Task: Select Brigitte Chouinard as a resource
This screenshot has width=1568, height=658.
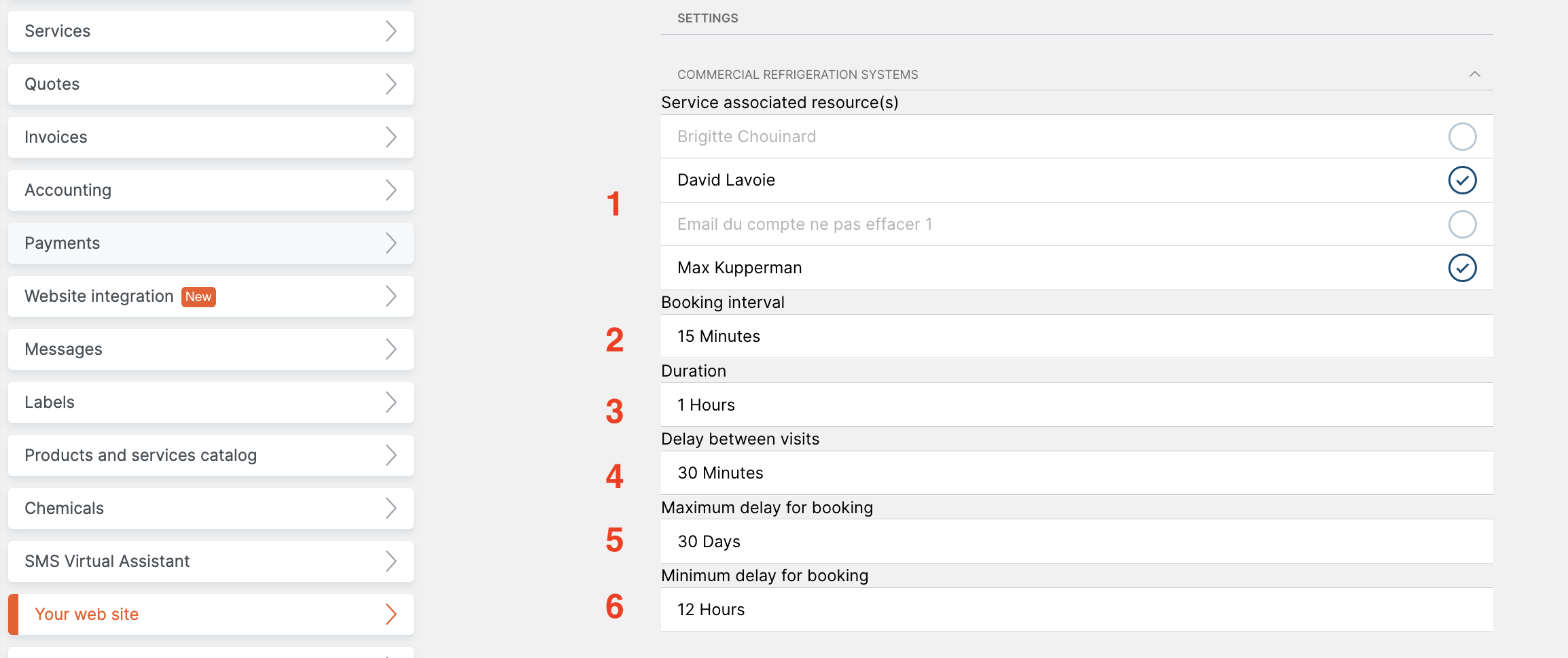Action: coord(1463,137)
